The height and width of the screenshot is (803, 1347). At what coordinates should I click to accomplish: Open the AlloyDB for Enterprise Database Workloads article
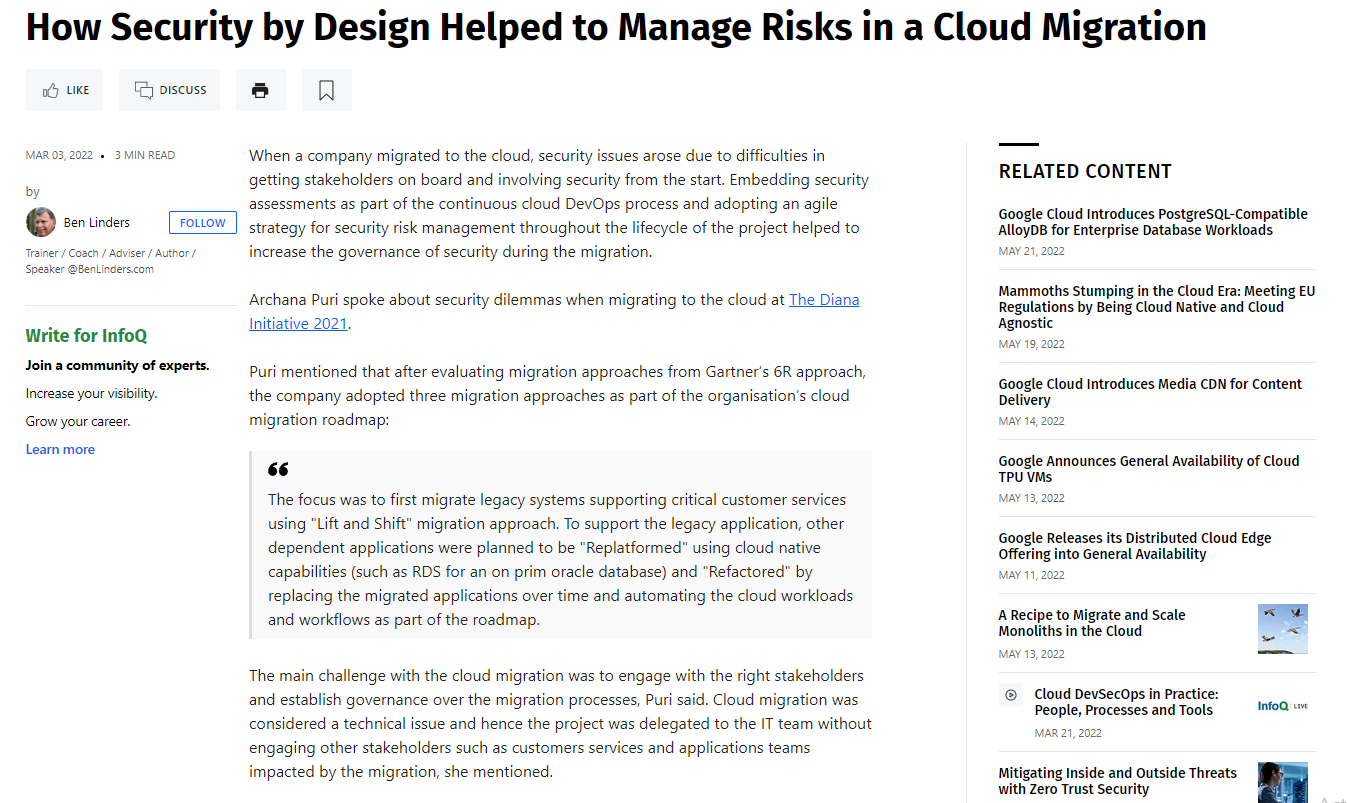click(1153, 222)
